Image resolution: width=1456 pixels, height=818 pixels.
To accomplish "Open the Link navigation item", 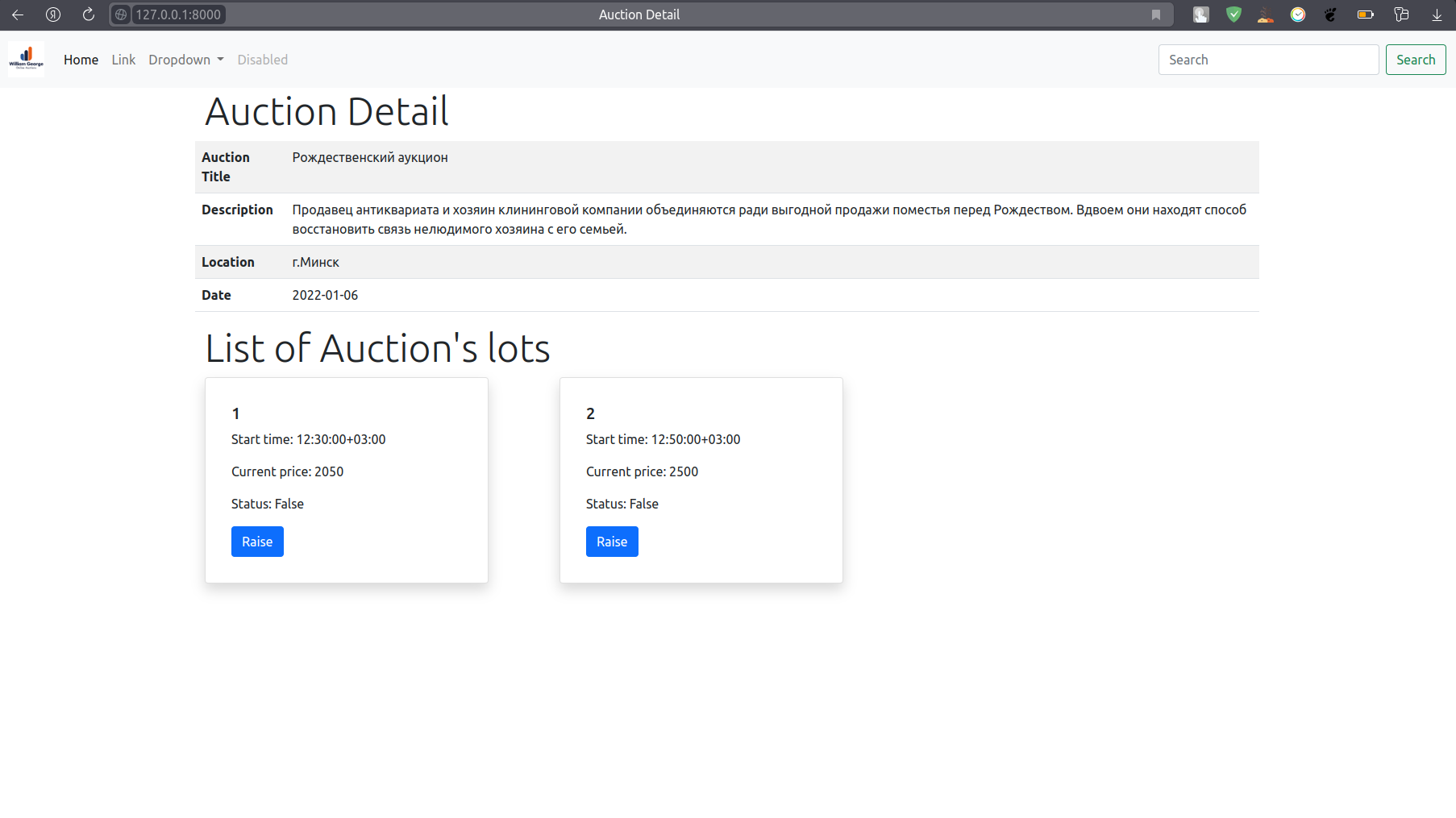I will point(123,60).
